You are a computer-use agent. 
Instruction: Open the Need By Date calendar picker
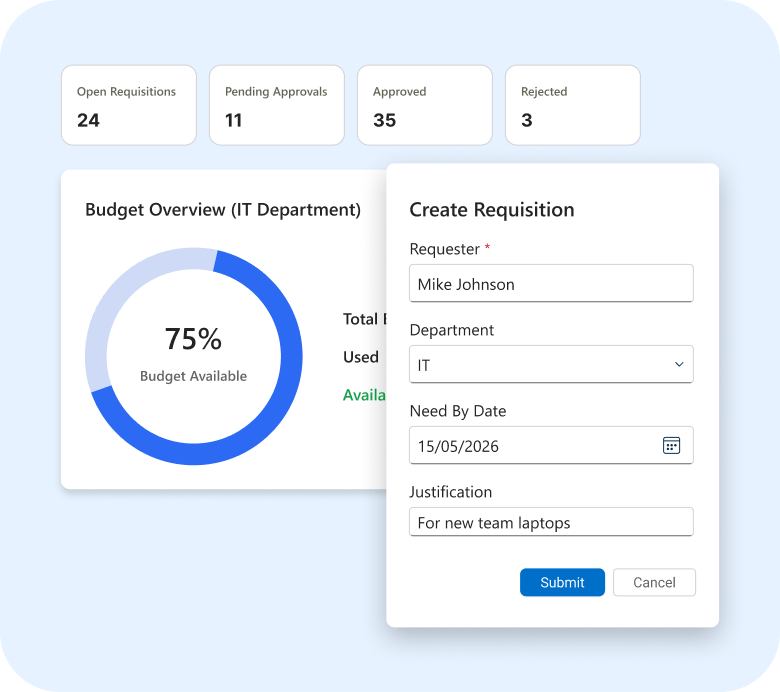[671, 445]
